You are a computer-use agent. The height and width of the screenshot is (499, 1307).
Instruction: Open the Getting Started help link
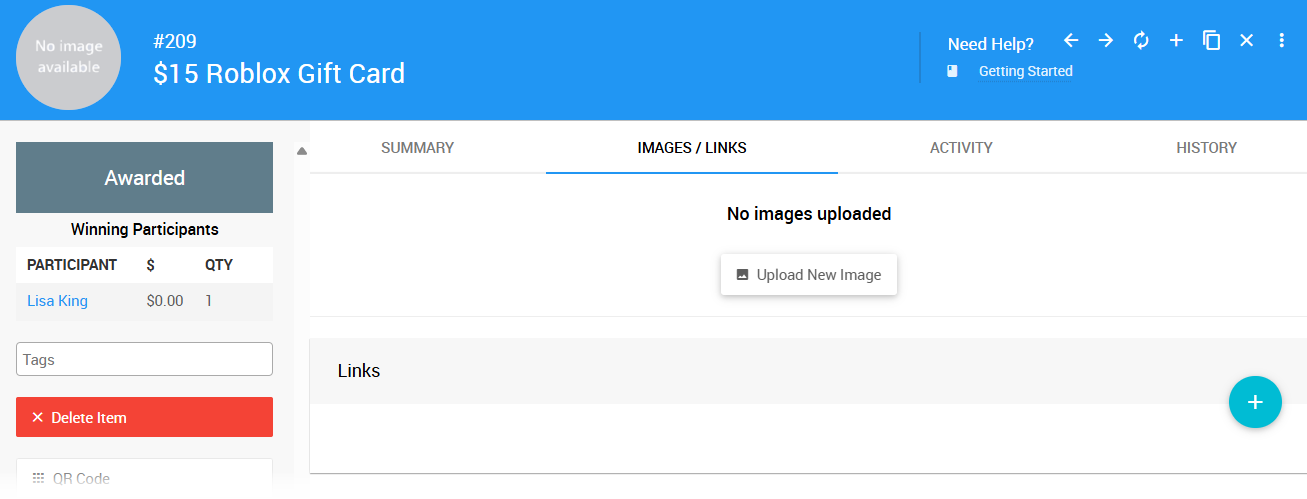tap(1025, 71)
